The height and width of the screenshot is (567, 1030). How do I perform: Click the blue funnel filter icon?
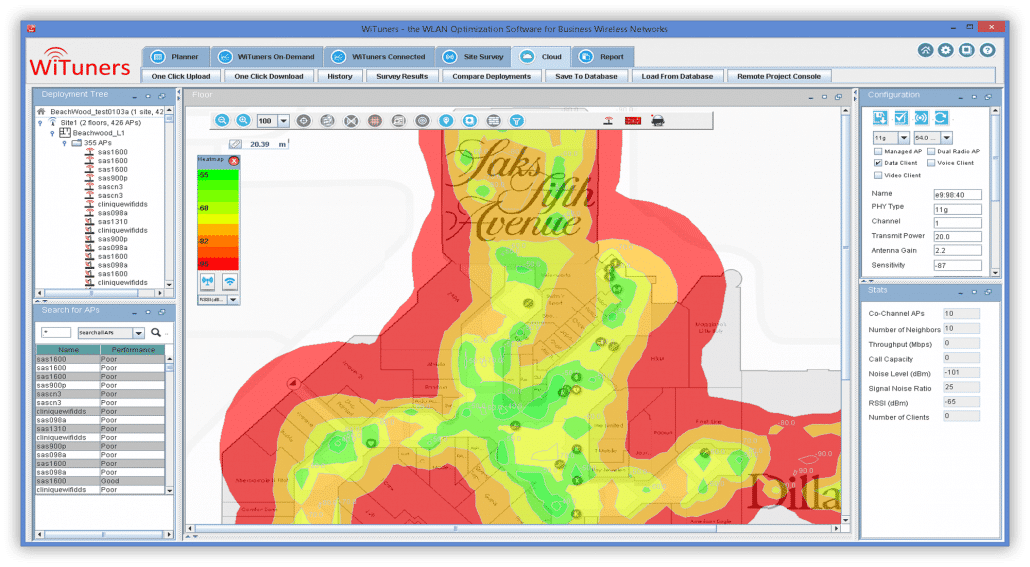[x=517, y=121]
